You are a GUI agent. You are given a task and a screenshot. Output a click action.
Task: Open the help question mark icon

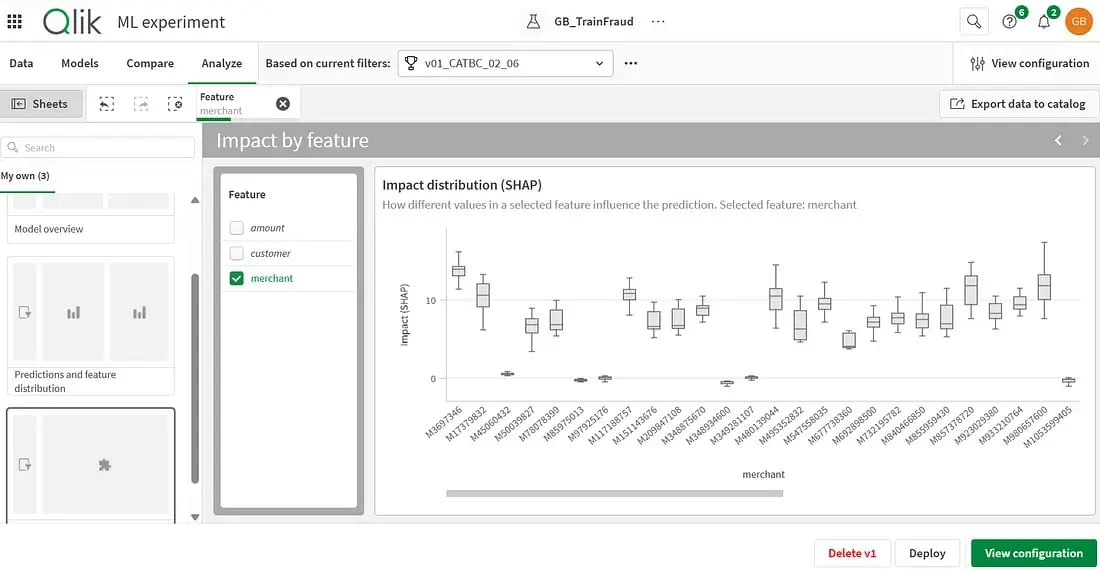pos(1009,21)
